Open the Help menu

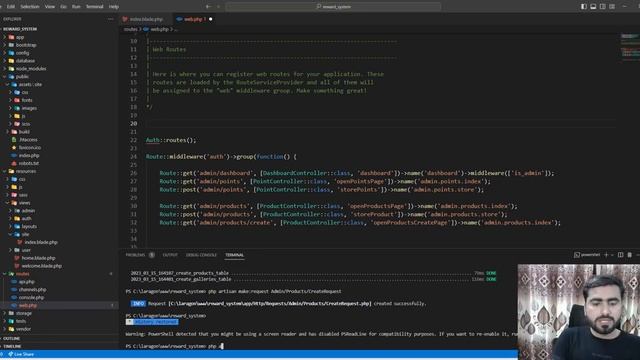(x=114, y=7)
